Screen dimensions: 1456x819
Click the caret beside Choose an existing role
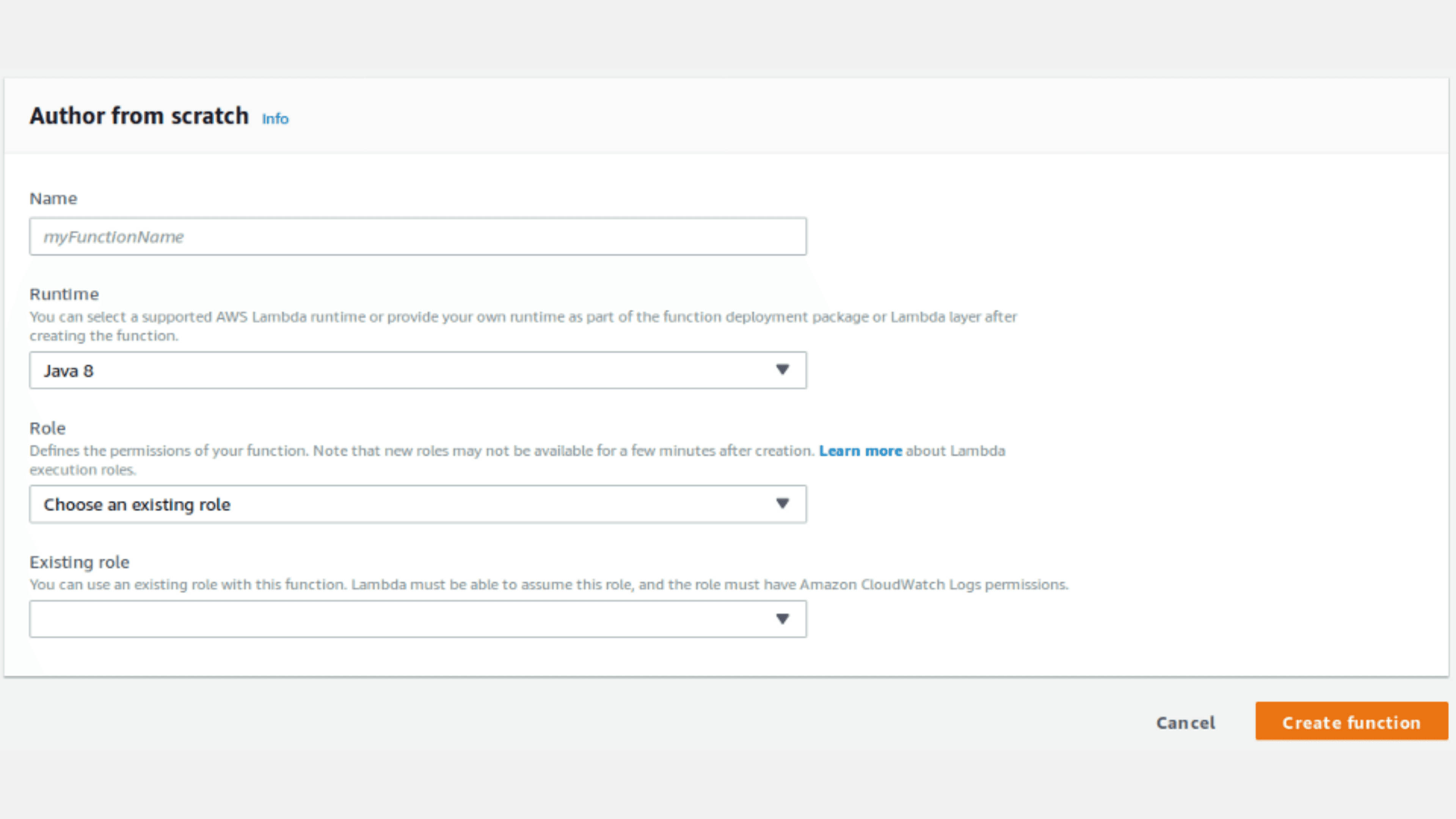point(782,504)
